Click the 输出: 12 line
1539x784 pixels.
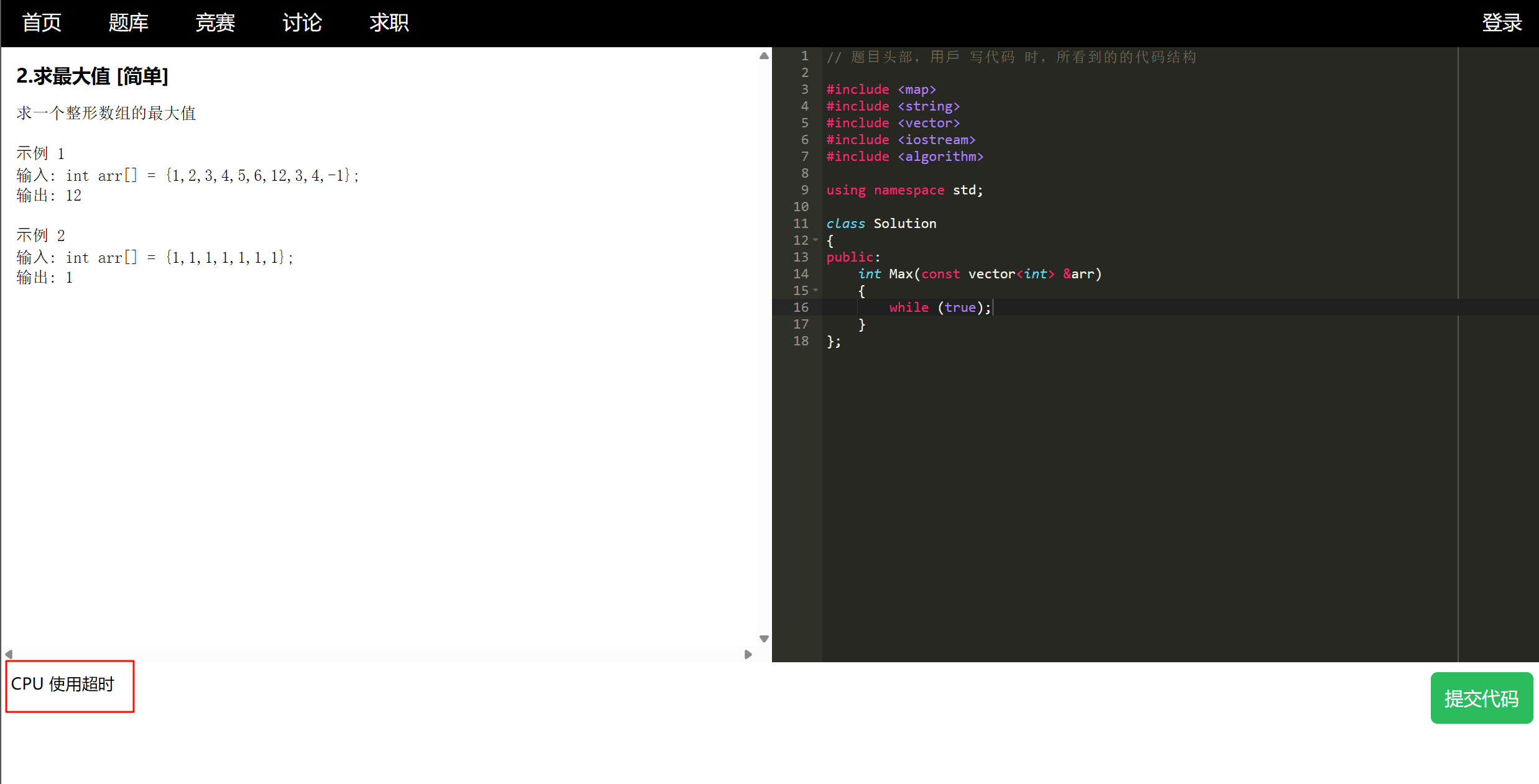coord(49,195)
